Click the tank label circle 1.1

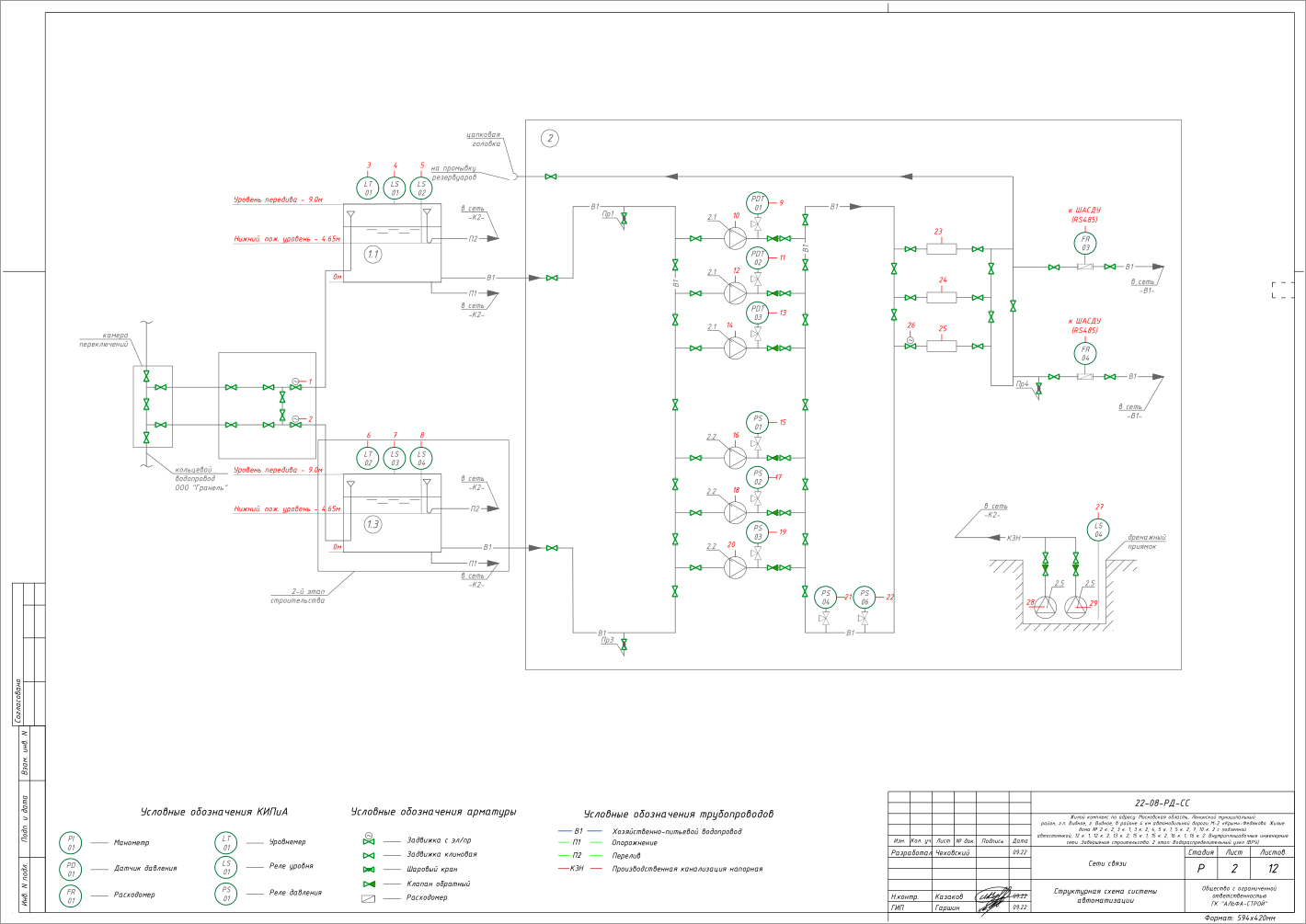click(372, 254)
